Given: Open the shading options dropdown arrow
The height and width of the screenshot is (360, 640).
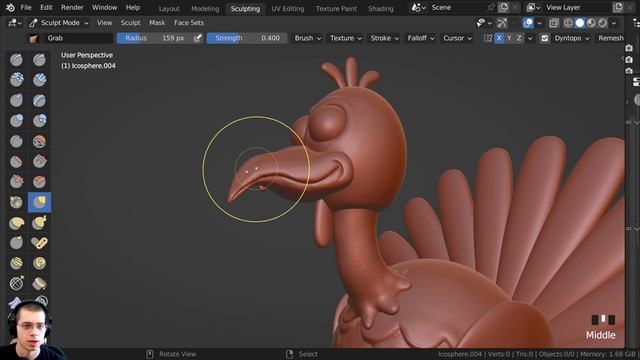Looking at the screenshot, I should 614,23.
